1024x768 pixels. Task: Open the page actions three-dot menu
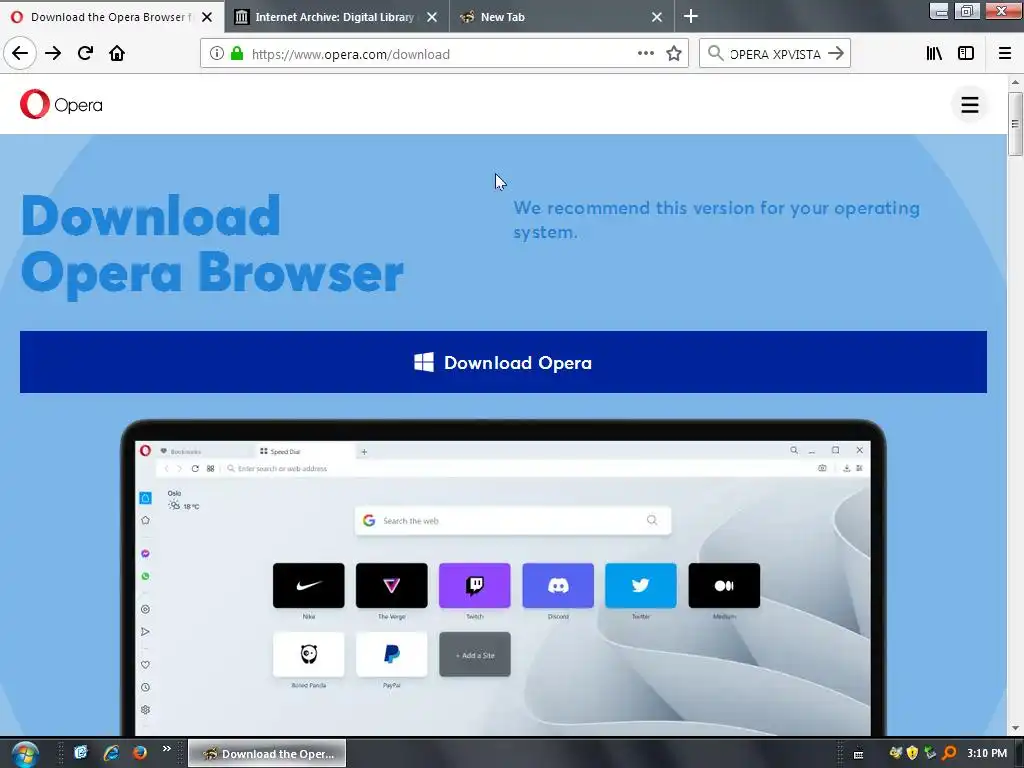pos(646,54)
